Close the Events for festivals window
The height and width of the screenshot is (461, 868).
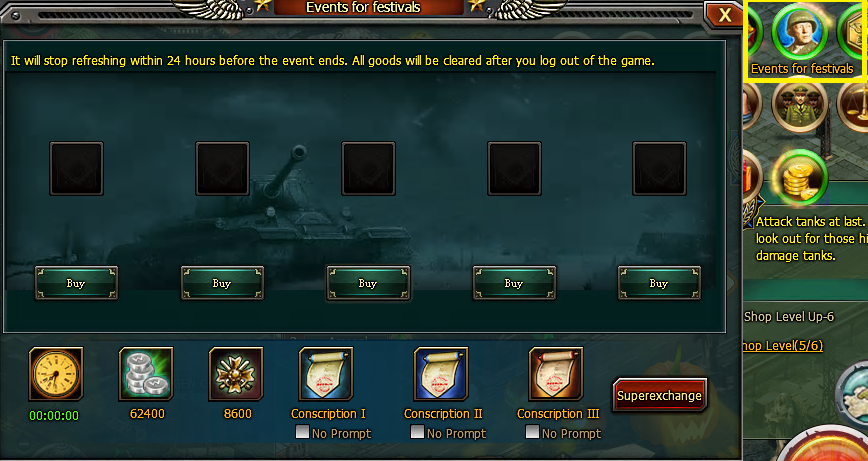(724, 15)
